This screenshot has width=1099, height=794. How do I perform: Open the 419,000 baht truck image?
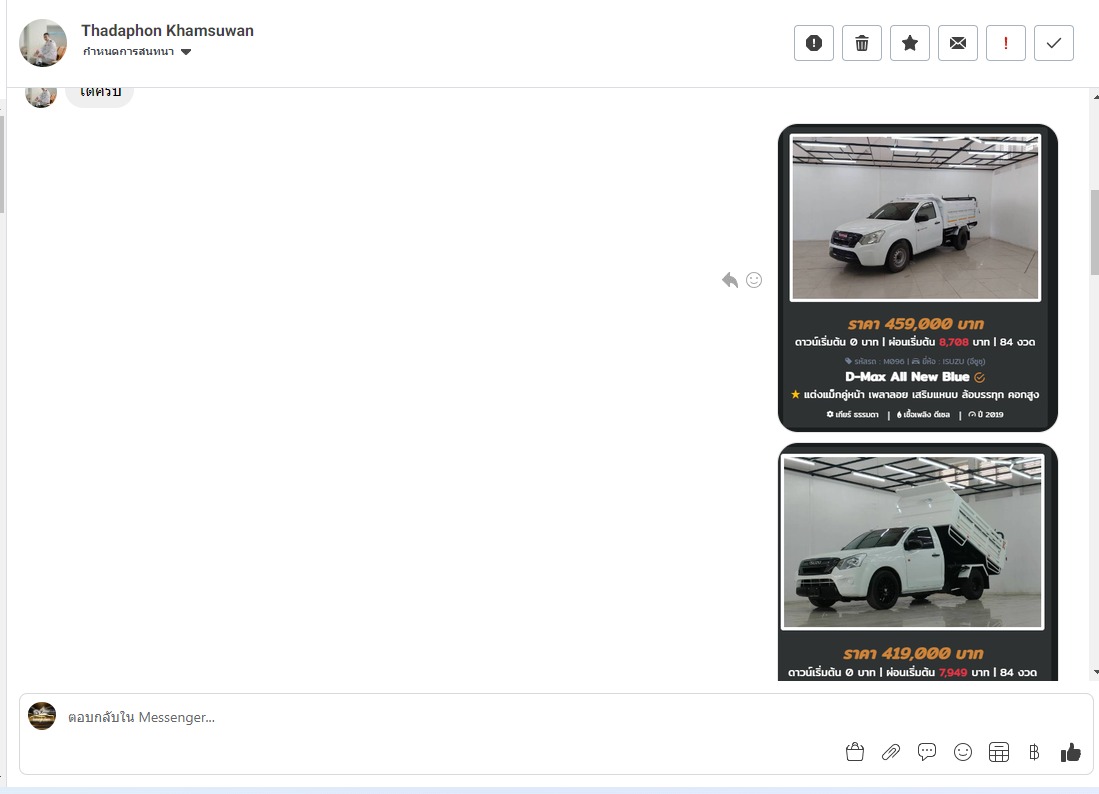(x=913, y=542)
